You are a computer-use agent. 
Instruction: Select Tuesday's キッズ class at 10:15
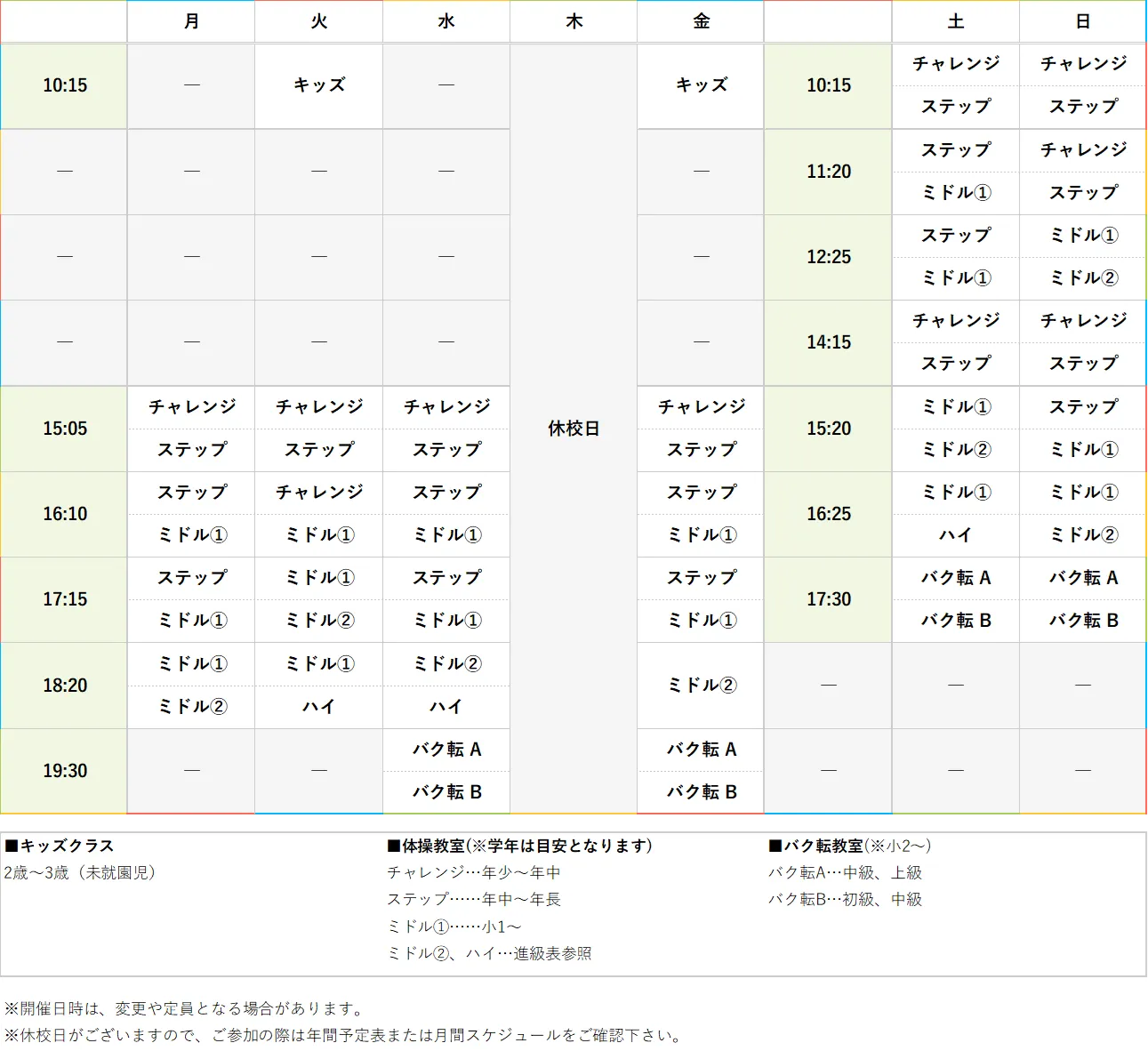coord(318,85)
